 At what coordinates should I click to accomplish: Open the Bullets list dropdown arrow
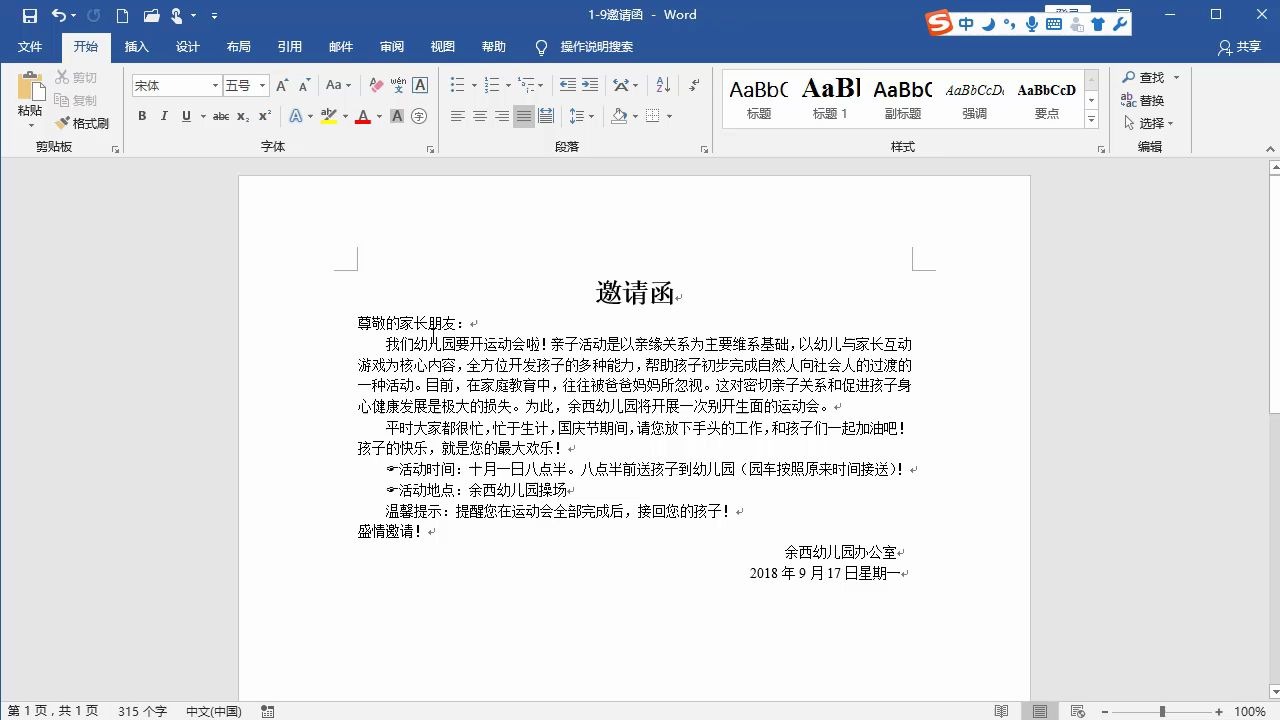coord(474,86)
